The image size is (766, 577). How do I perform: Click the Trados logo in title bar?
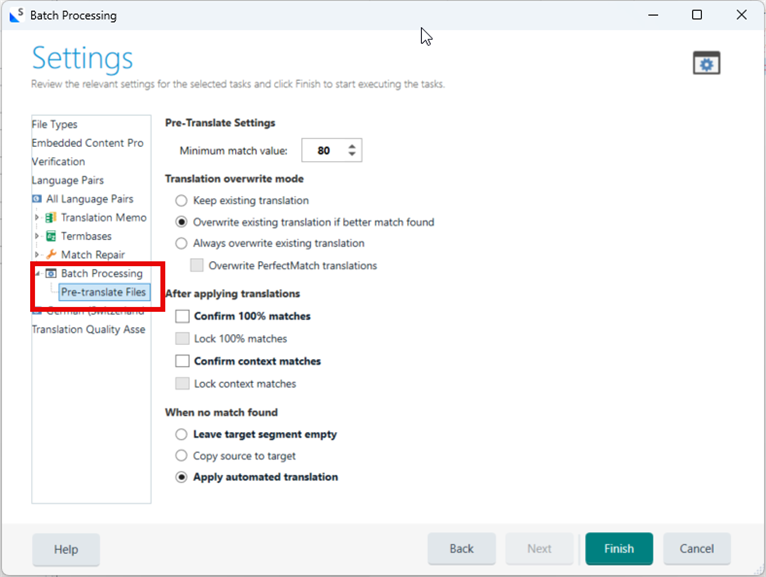pos(16,15)
